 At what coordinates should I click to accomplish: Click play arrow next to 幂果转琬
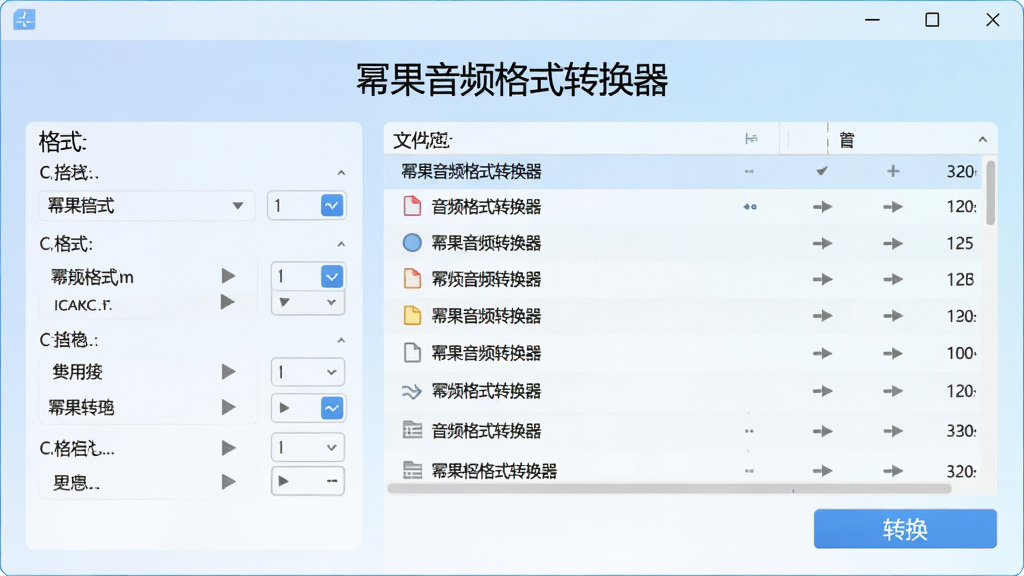[228, 408]
